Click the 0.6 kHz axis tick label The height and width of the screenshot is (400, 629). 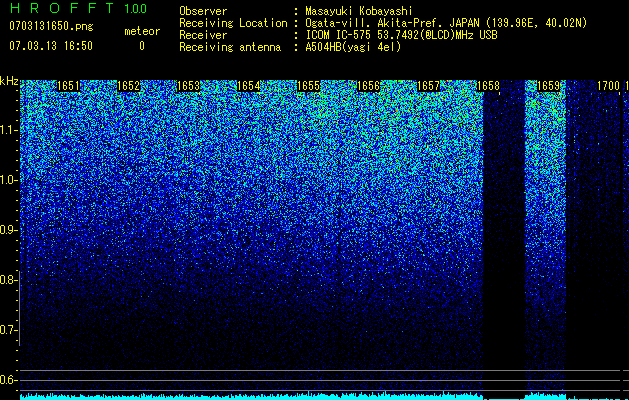[x=8, y=380]
